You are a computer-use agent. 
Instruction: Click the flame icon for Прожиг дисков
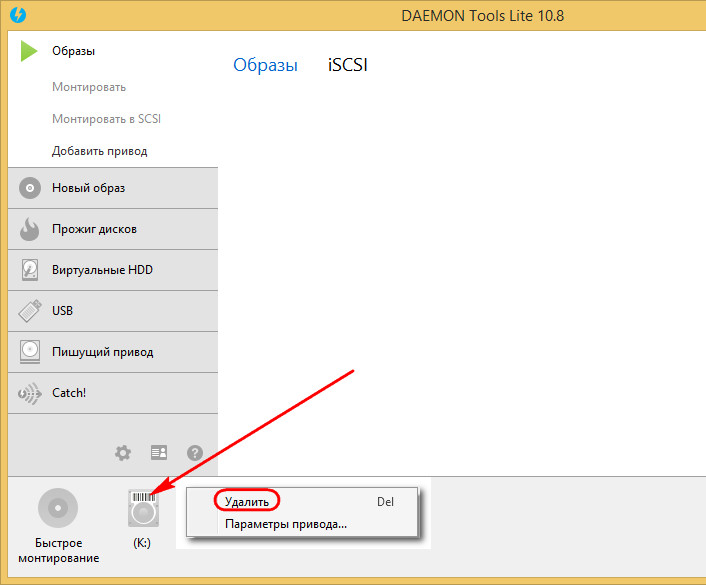click(30, 229)
